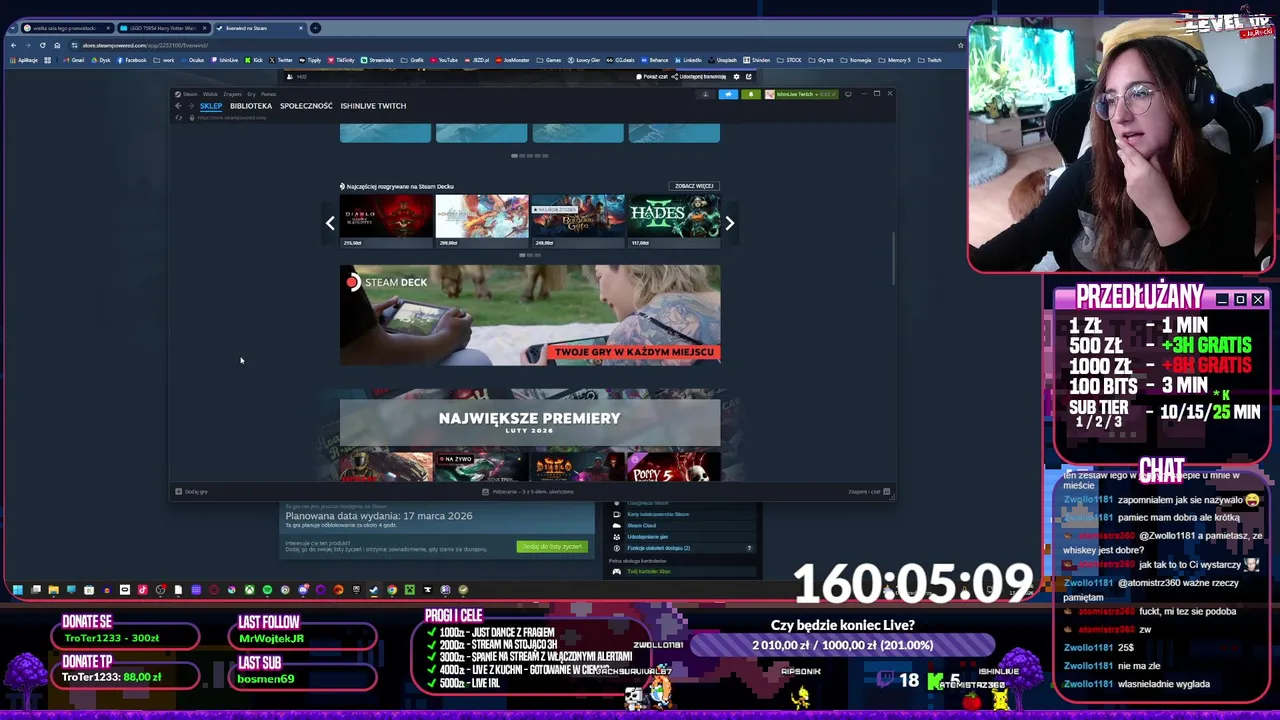This screenshot has height=720, width=1280.
Task: Show next Steam Deck carousel games
Action: click(x=729, y=223)
